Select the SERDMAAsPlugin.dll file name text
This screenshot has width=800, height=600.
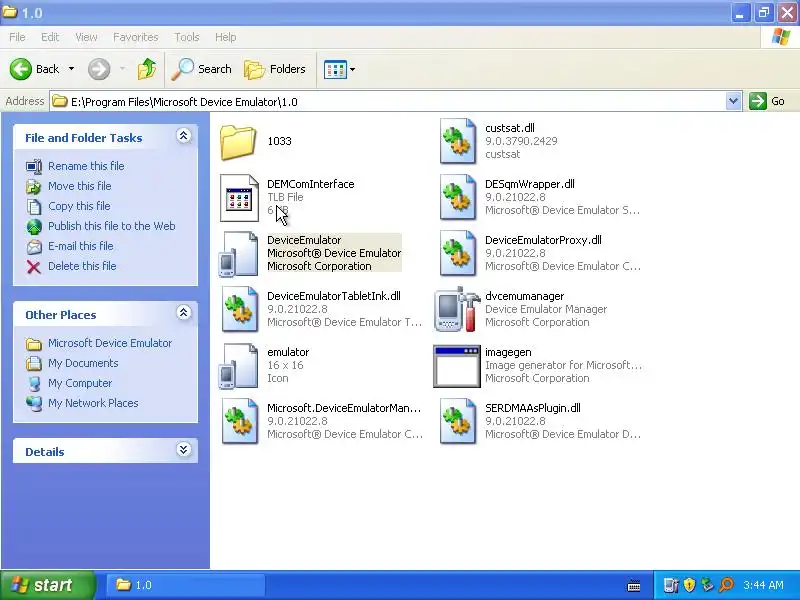[x=533, y=408]
